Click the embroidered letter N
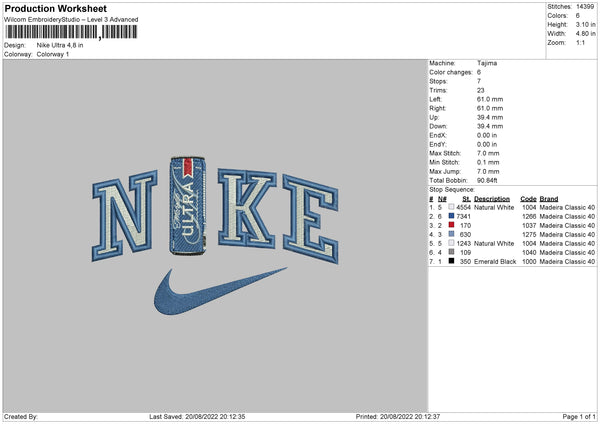Screen dimensions: 600x424 click(x=125, y=216)
